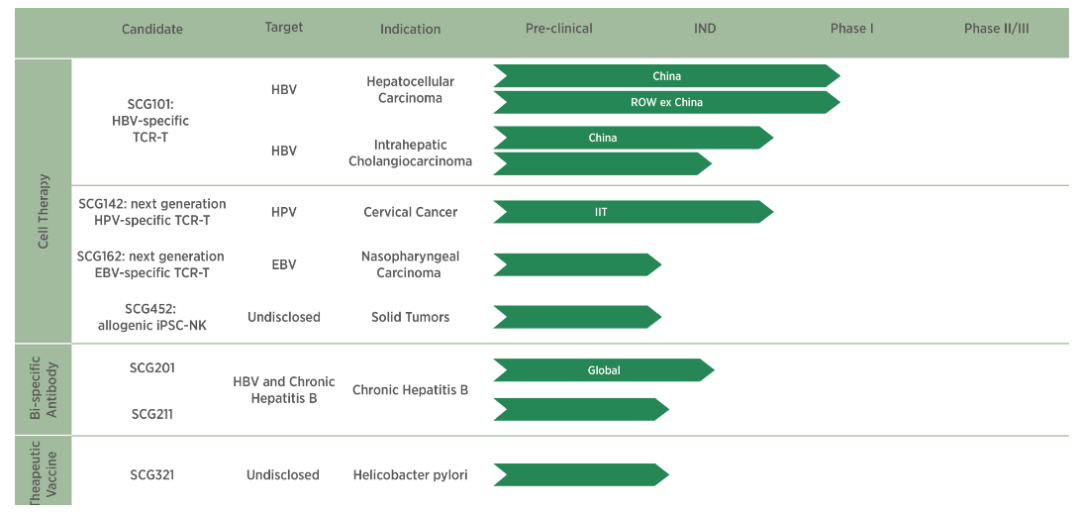The width and height of the screenshot is (1080, 512).
Task: Click the Candidate column header
Action: point(152,29)
